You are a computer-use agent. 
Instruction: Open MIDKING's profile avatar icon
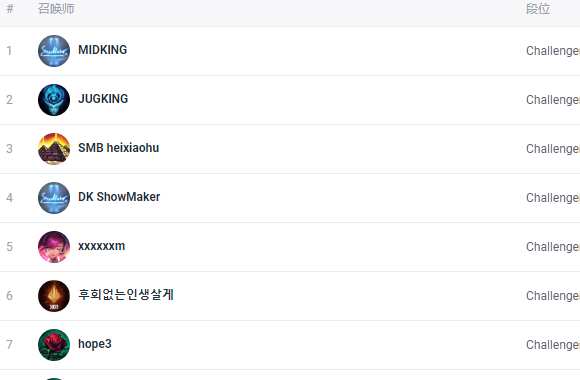point(54,51)
